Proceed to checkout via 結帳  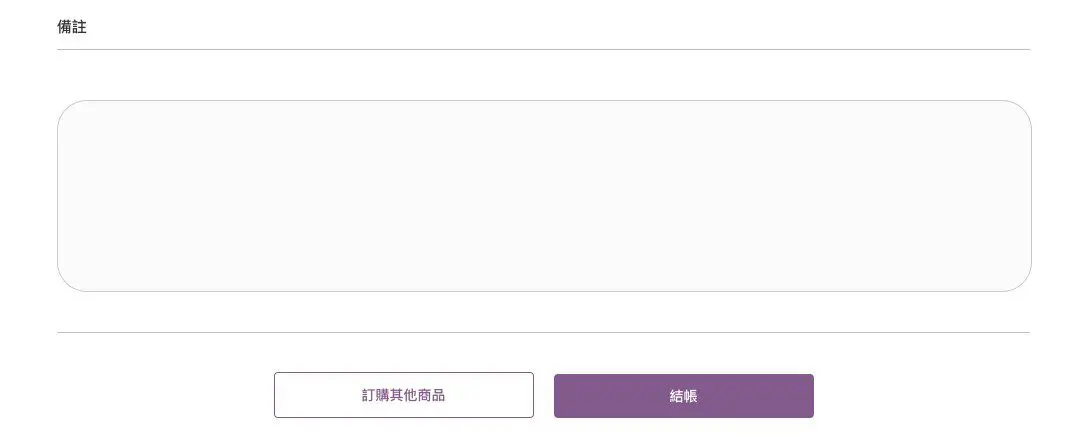coord(683,396)
